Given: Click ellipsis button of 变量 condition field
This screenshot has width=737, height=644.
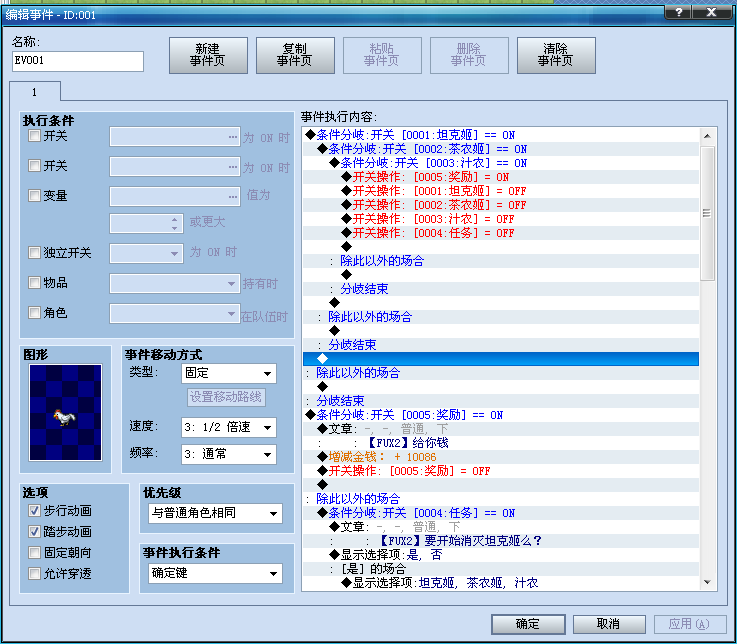Looking at the screenshot, I should pos(233,196).
